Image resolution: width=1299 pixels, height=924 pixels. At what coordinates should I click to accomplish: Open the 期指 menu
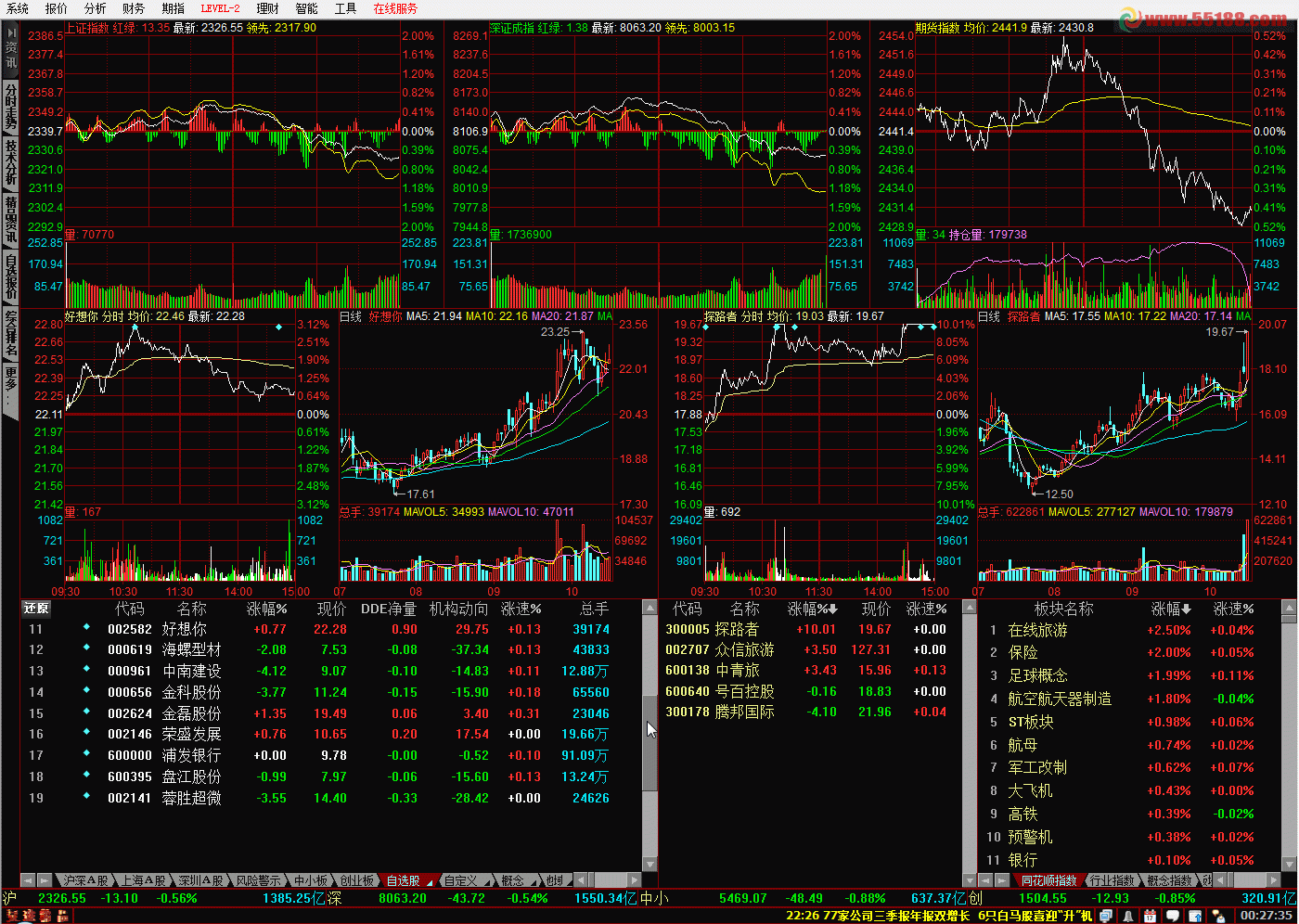pos(174,8)
